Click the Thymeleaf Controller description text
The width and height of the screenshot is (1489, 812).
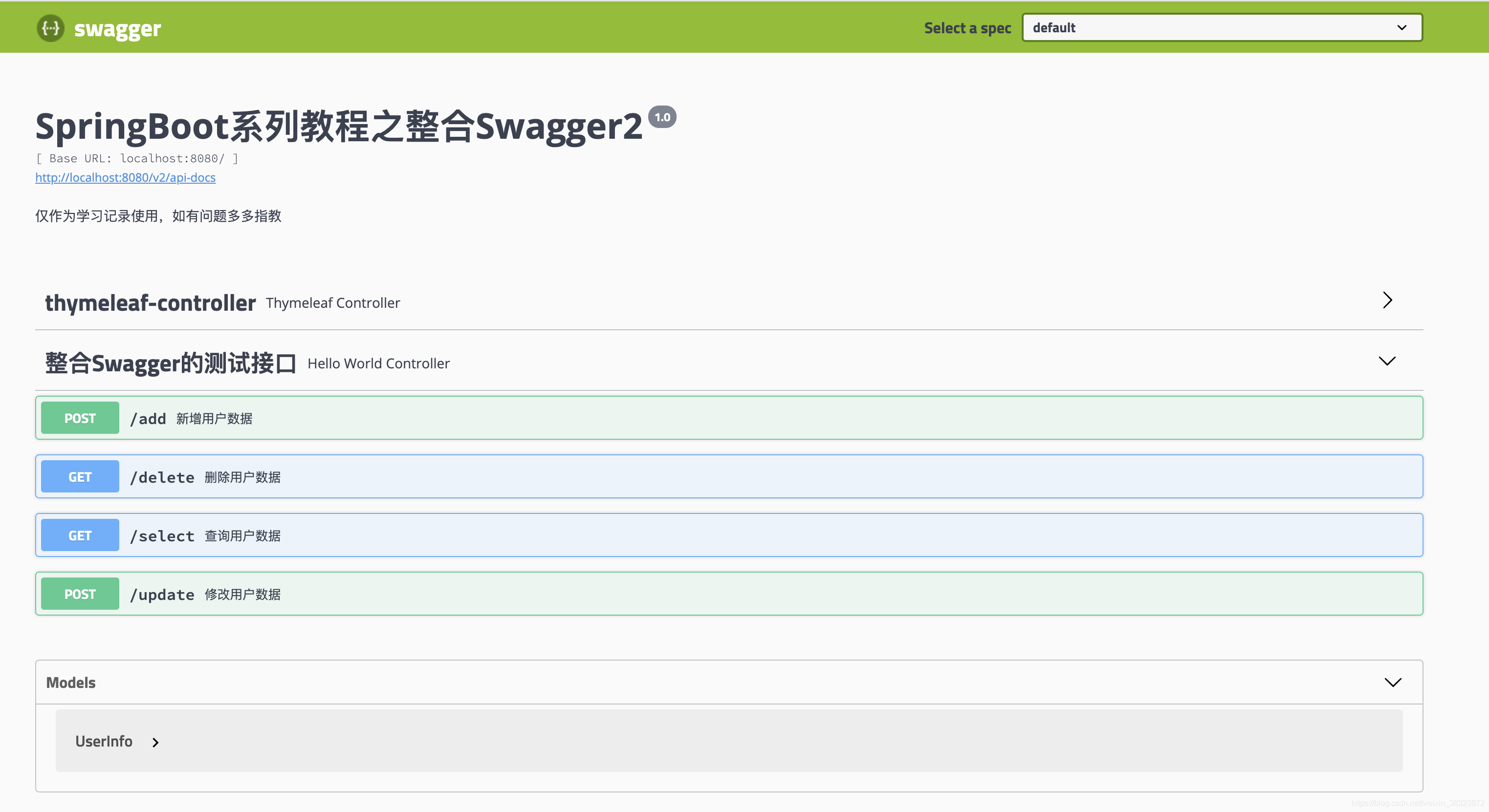coord(333,302)
